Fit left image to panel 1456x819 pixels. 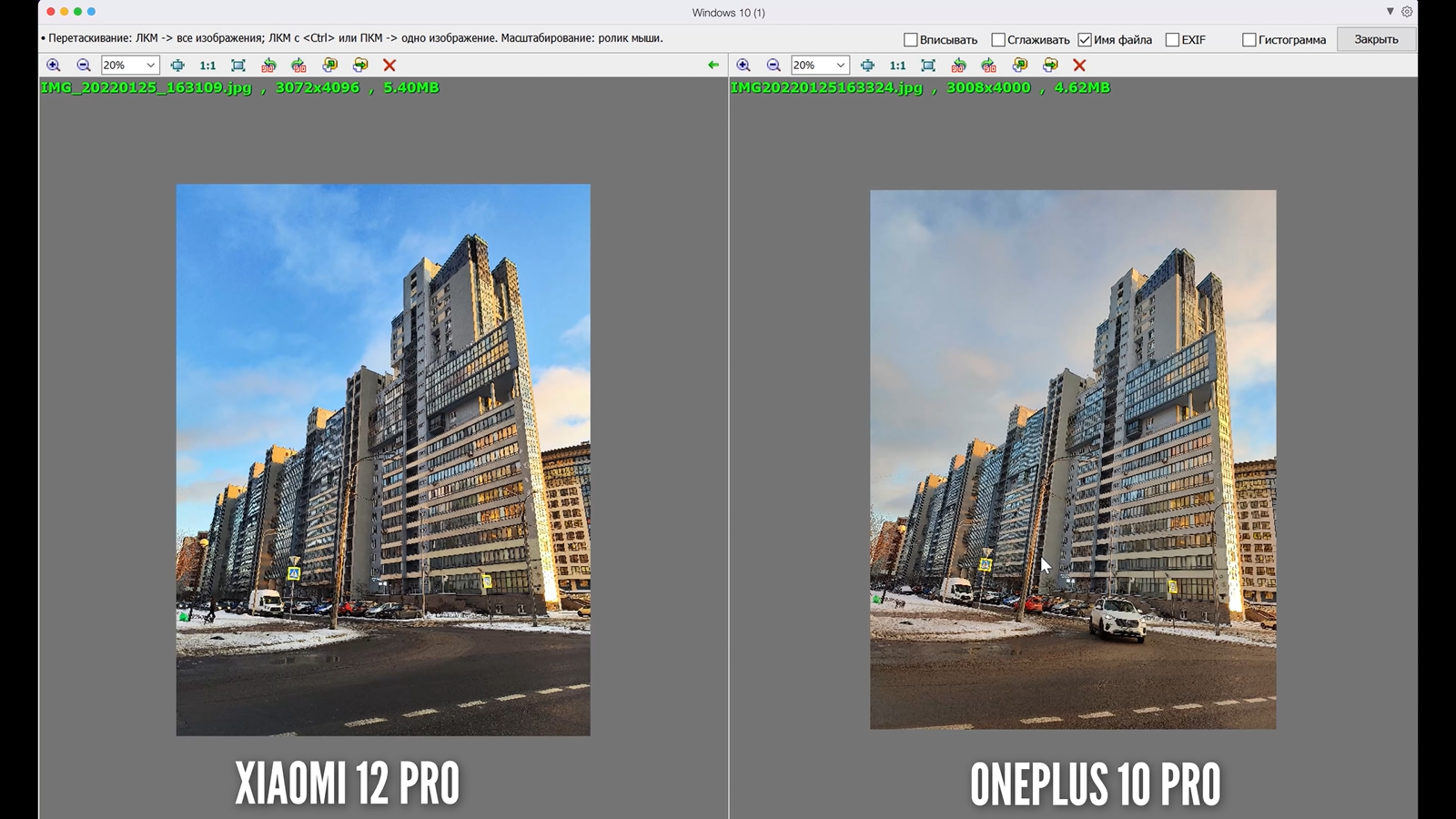238,66
